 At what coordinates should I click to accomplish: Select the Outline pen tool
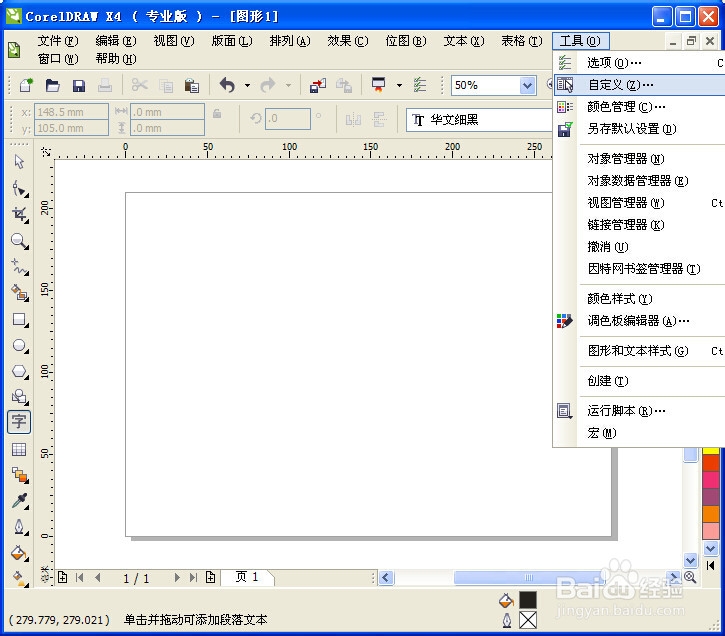tap(19, 527)
